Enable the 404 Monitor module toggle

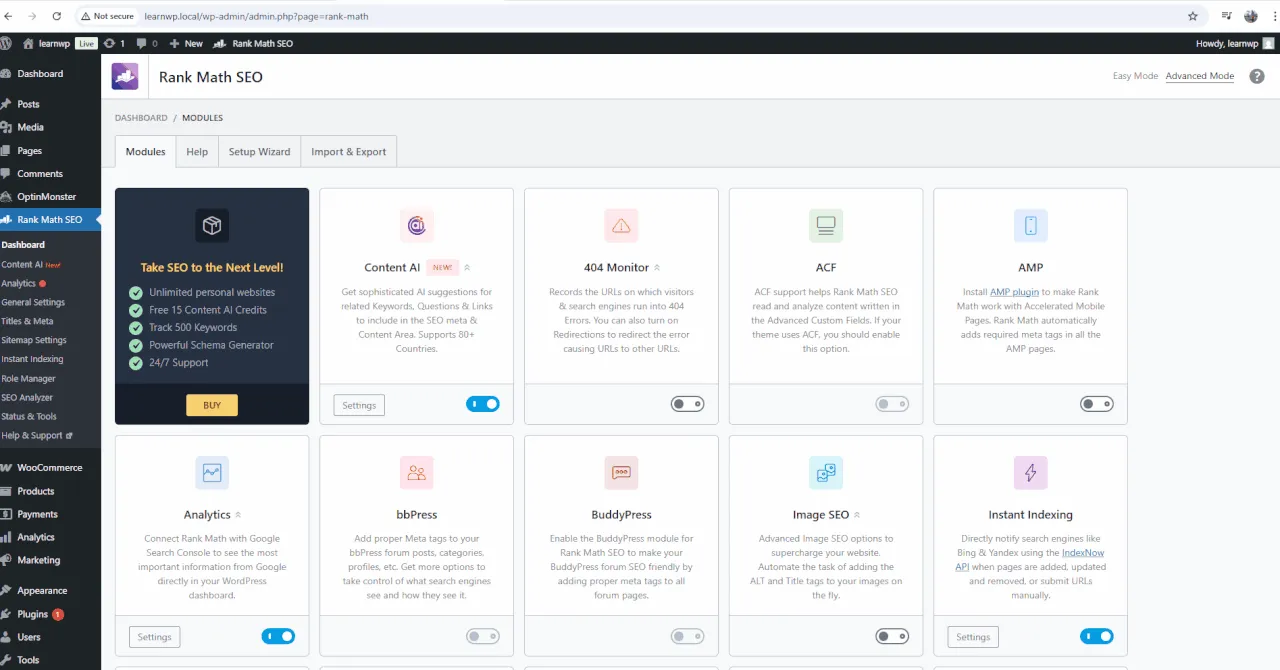pyautogui.click(x=687, y=404)
